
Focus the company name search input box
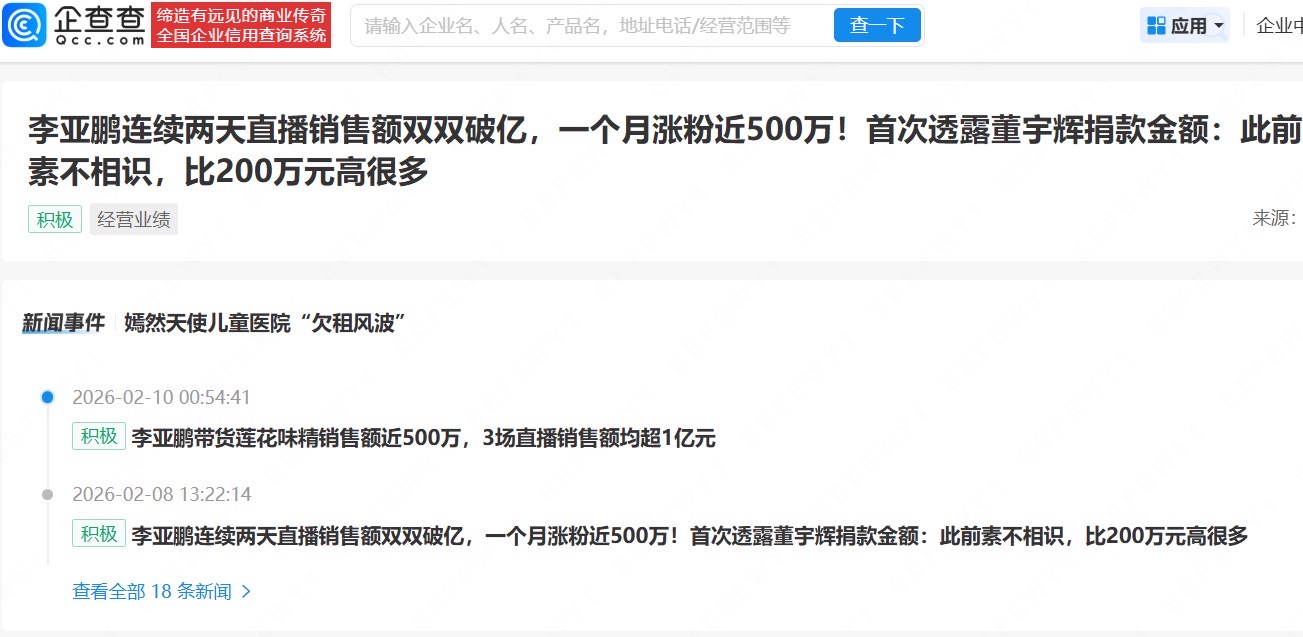pos(590,26)
